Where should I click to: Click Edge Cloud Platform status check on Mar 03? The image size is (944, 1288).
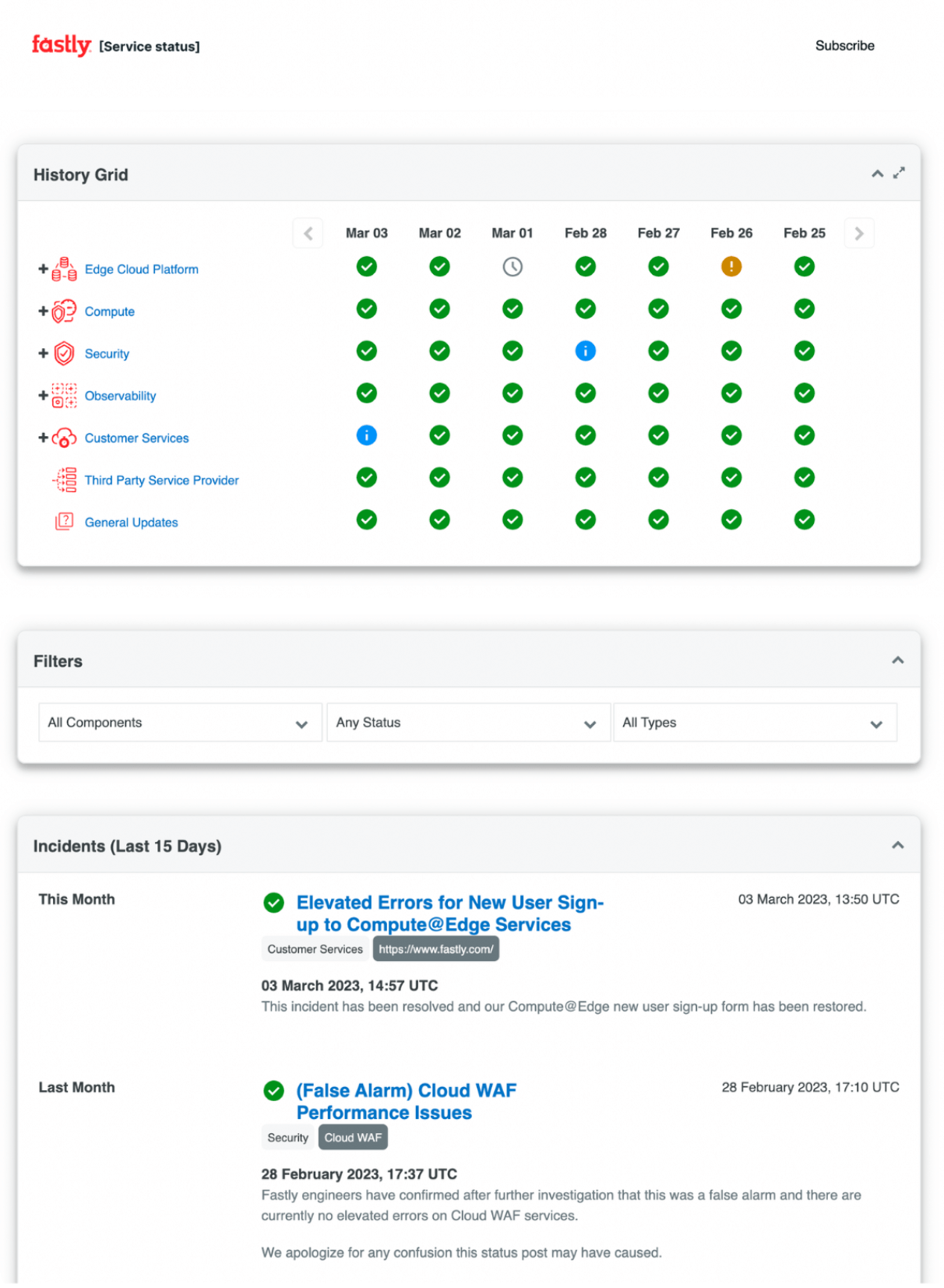tap(367, 267)
